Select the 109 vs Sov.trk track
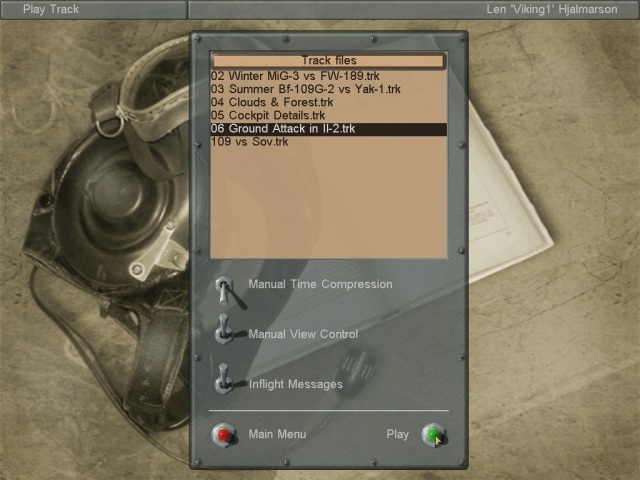Screen dimensions: 640x480 [x=249, y=142]
